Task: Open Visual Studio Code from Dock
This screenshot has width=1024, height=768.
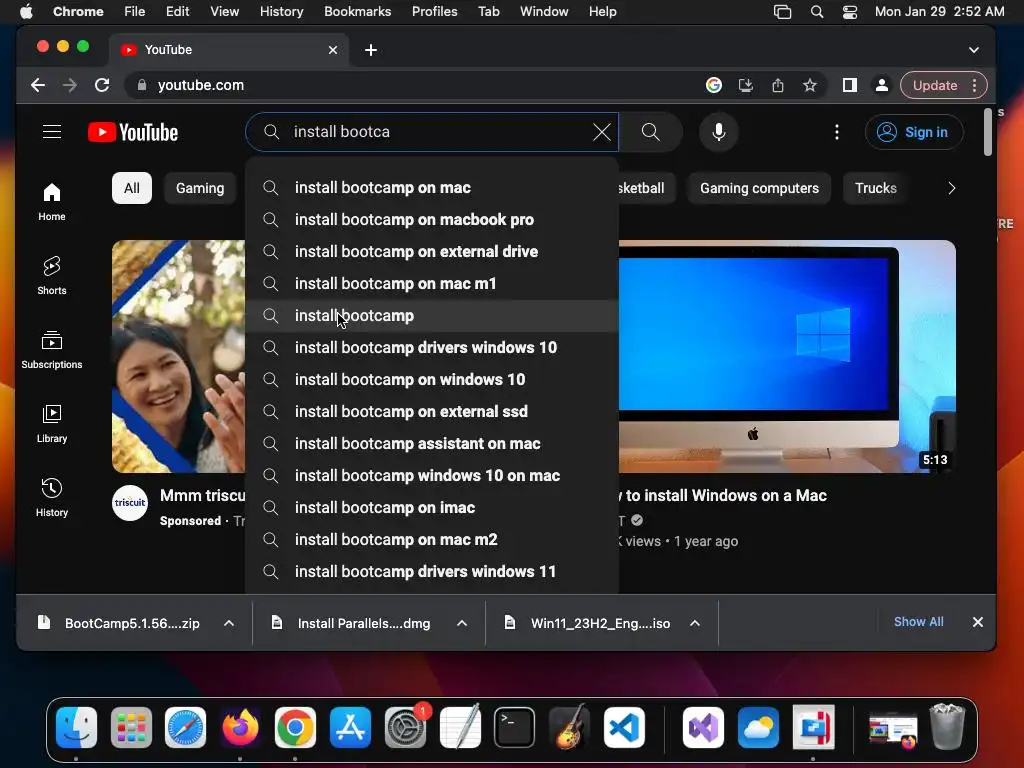Action: (624, 728)
